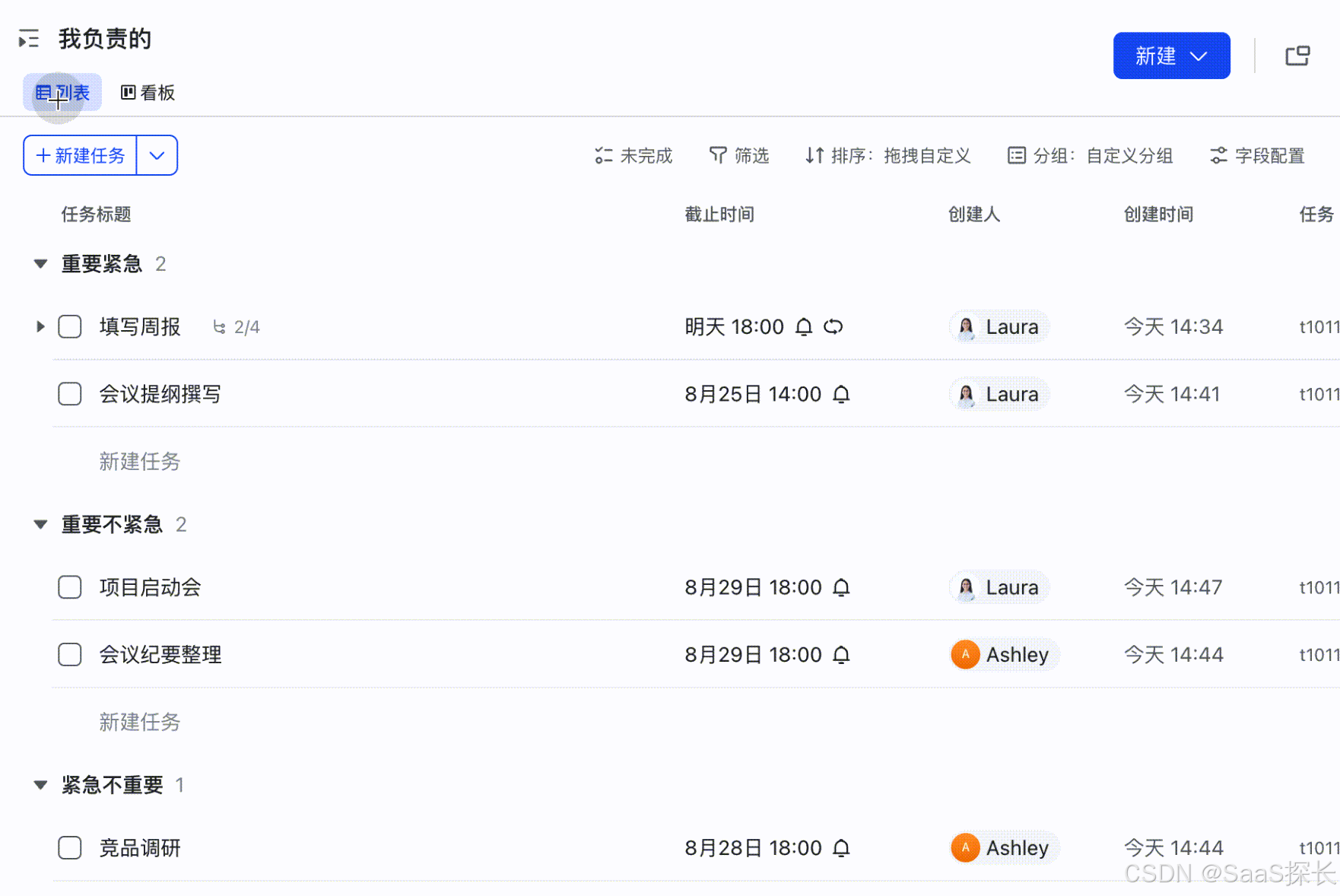Edit deadline 8月28日 18:00
1340x896 pixels.
(x=753, y=848)
